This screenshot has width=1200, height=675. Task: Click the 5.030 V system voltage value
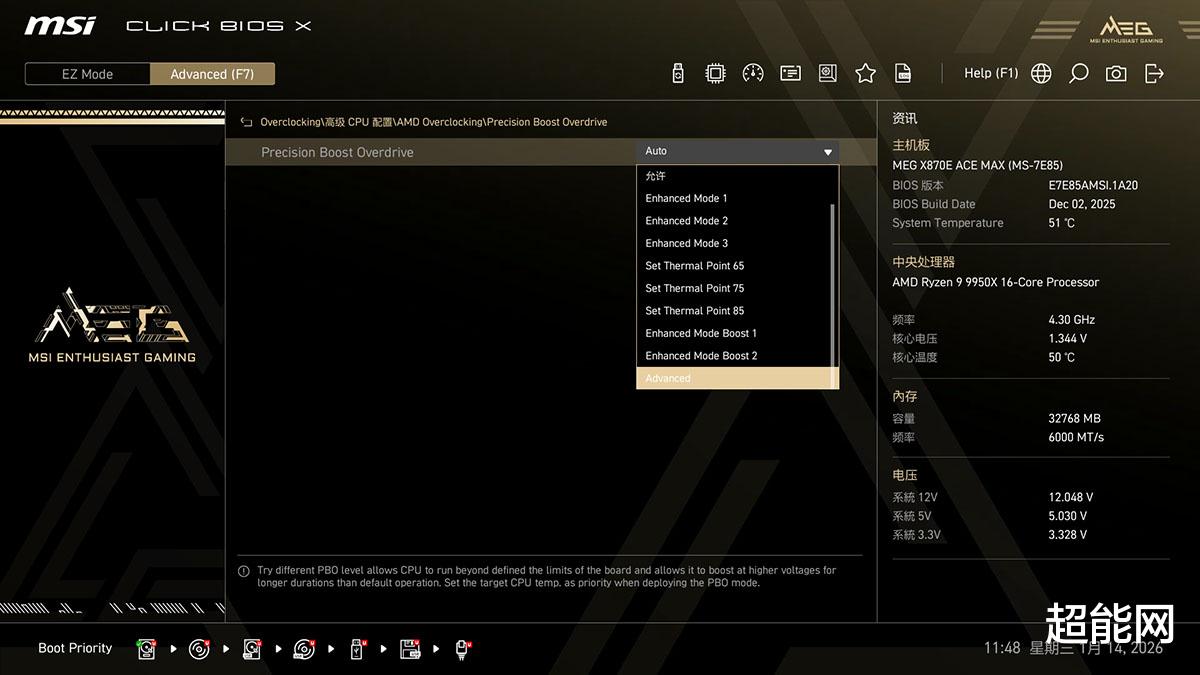tap(1068, 516)
